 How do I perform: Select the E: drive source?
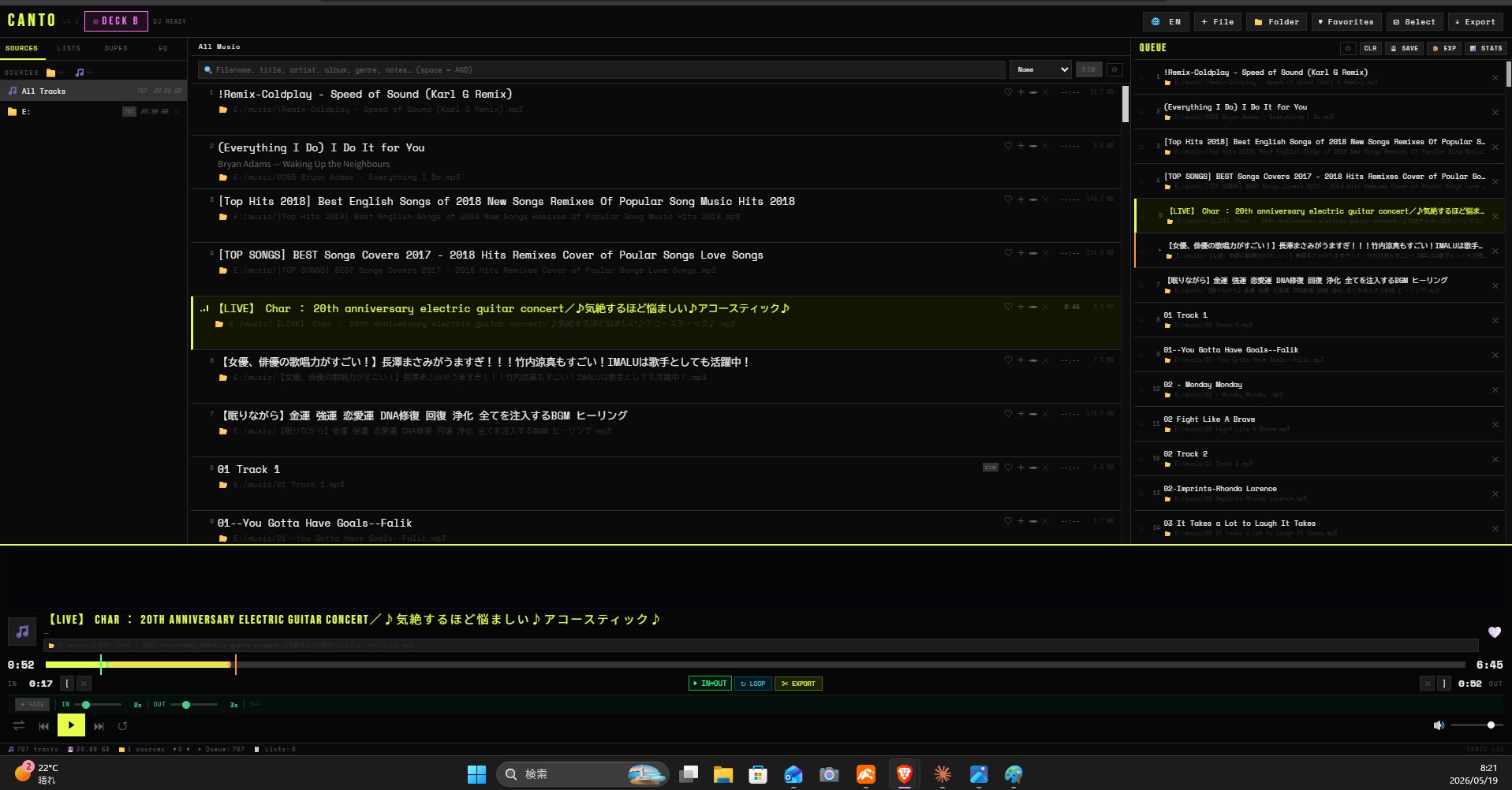(93, 112)
